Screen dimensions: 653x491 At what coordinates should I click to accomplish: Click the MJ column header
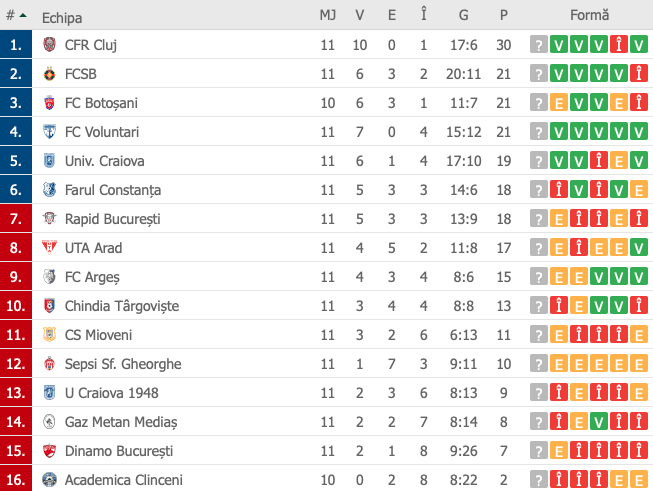coord(328,15)
